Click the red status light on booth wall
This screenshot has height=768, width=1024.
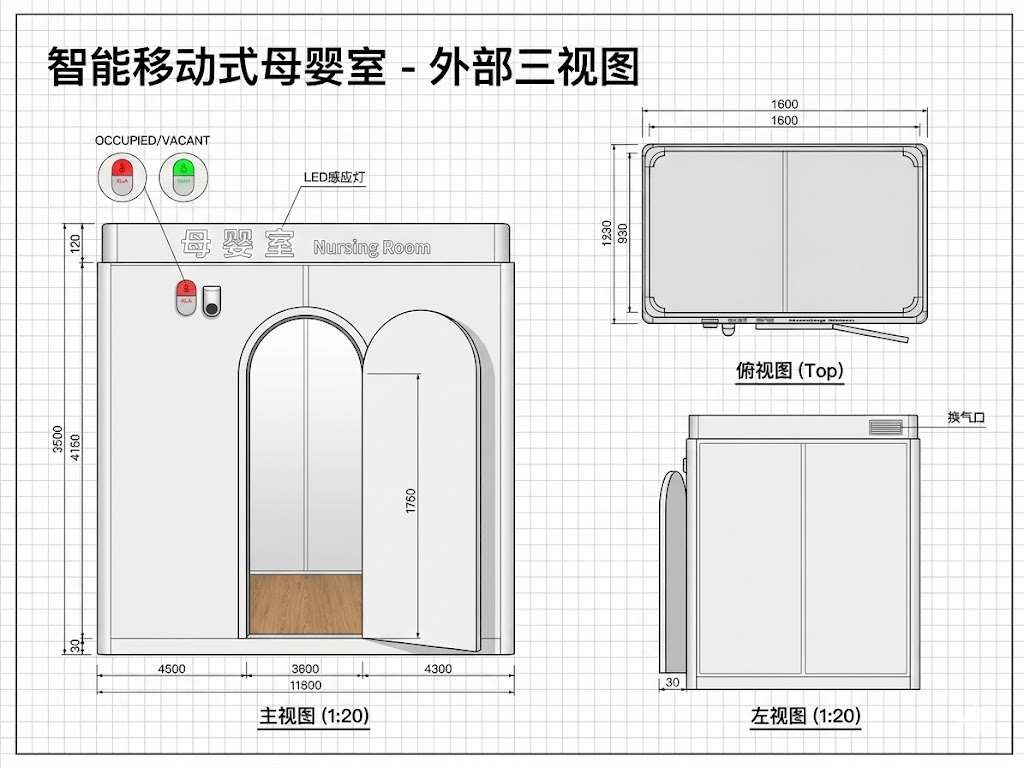186,298
